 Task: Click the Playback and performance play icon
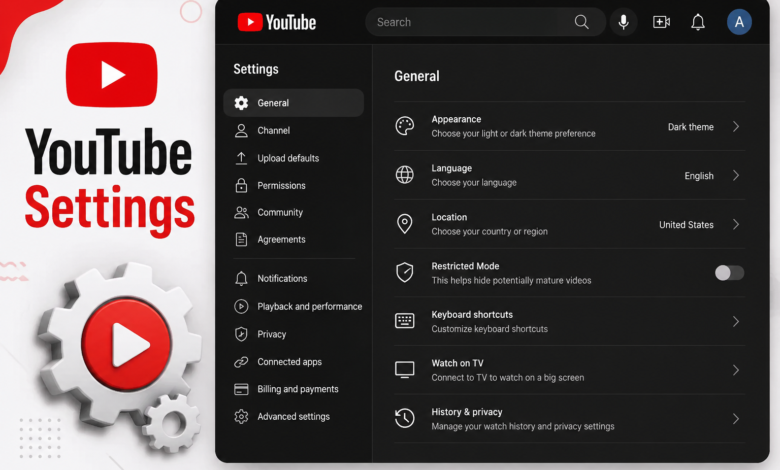241,306
